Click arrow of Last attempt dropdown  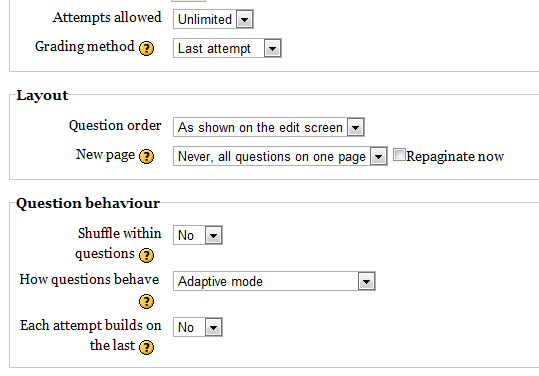pyautogui.click(x=273, y=48)
